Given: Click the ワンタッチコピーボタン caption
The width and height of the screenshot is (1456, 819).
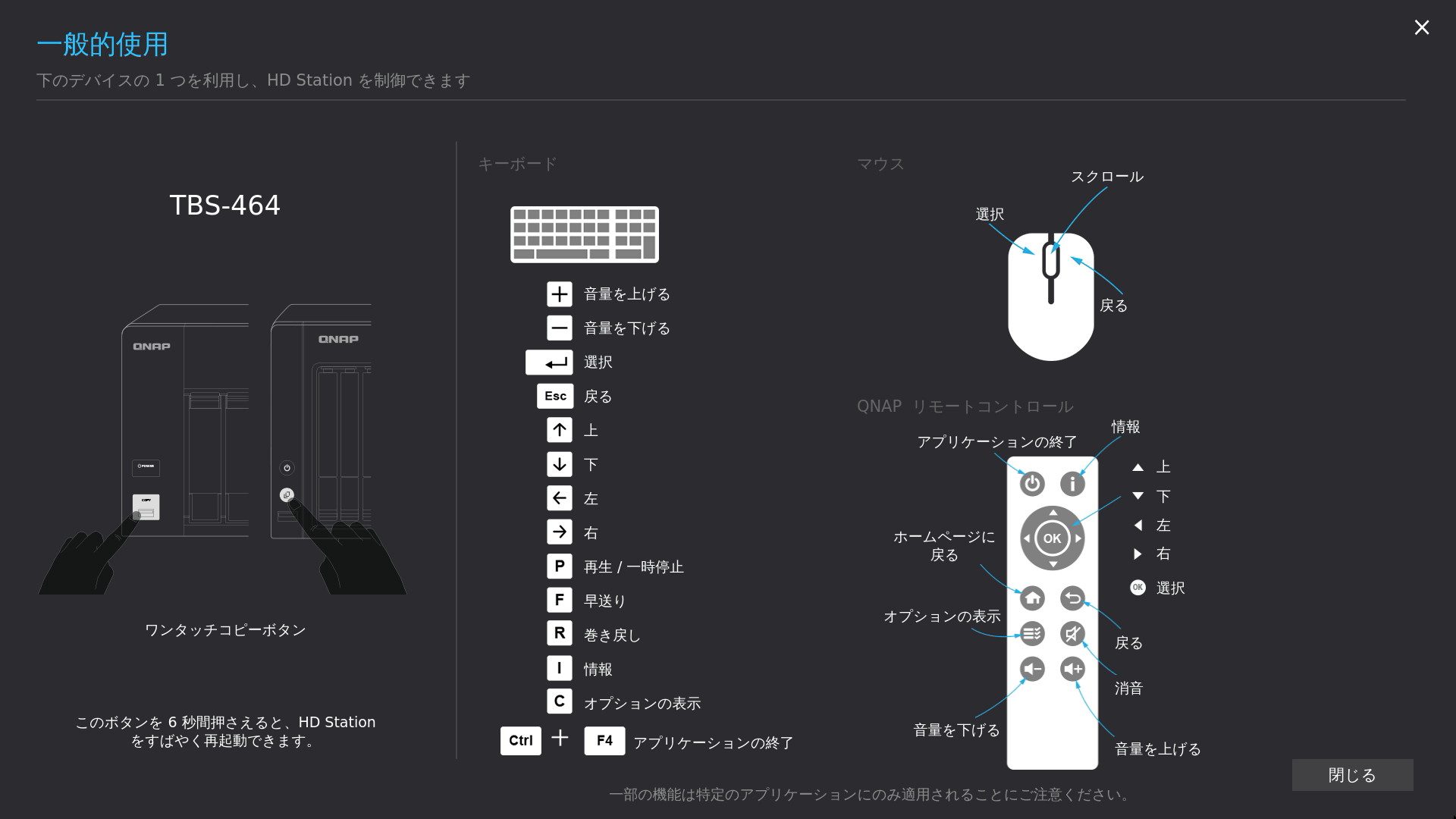Looking at the screenshot, I should point(225,630).
